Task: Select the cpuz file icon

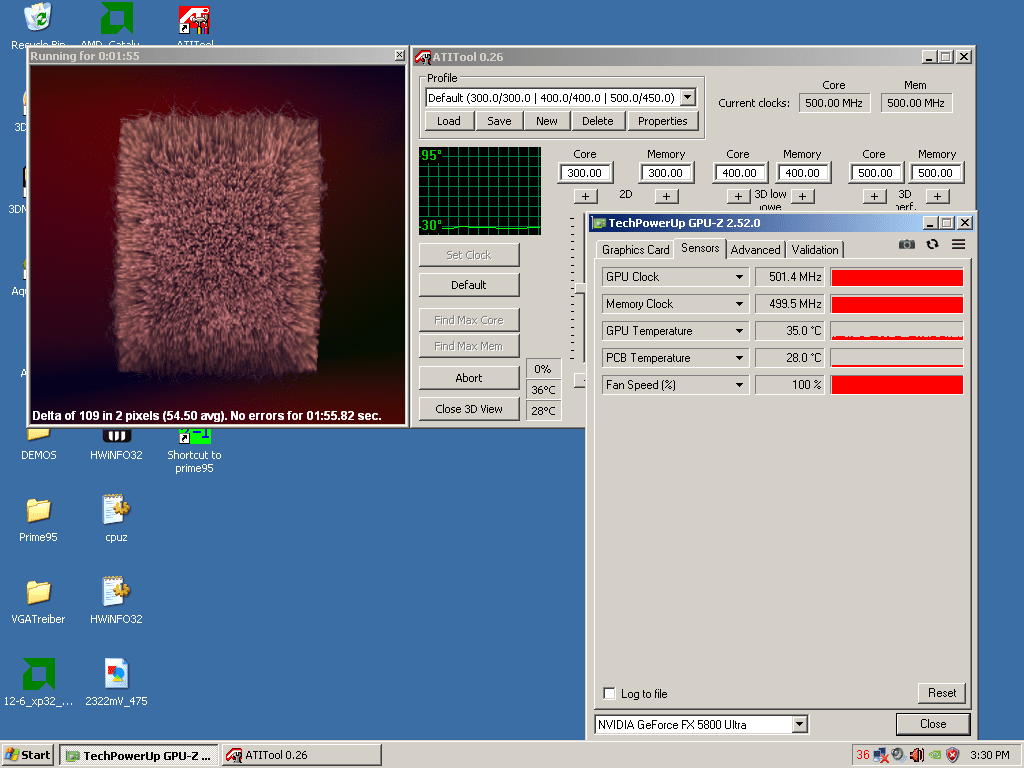Action: tap(116, 509)
